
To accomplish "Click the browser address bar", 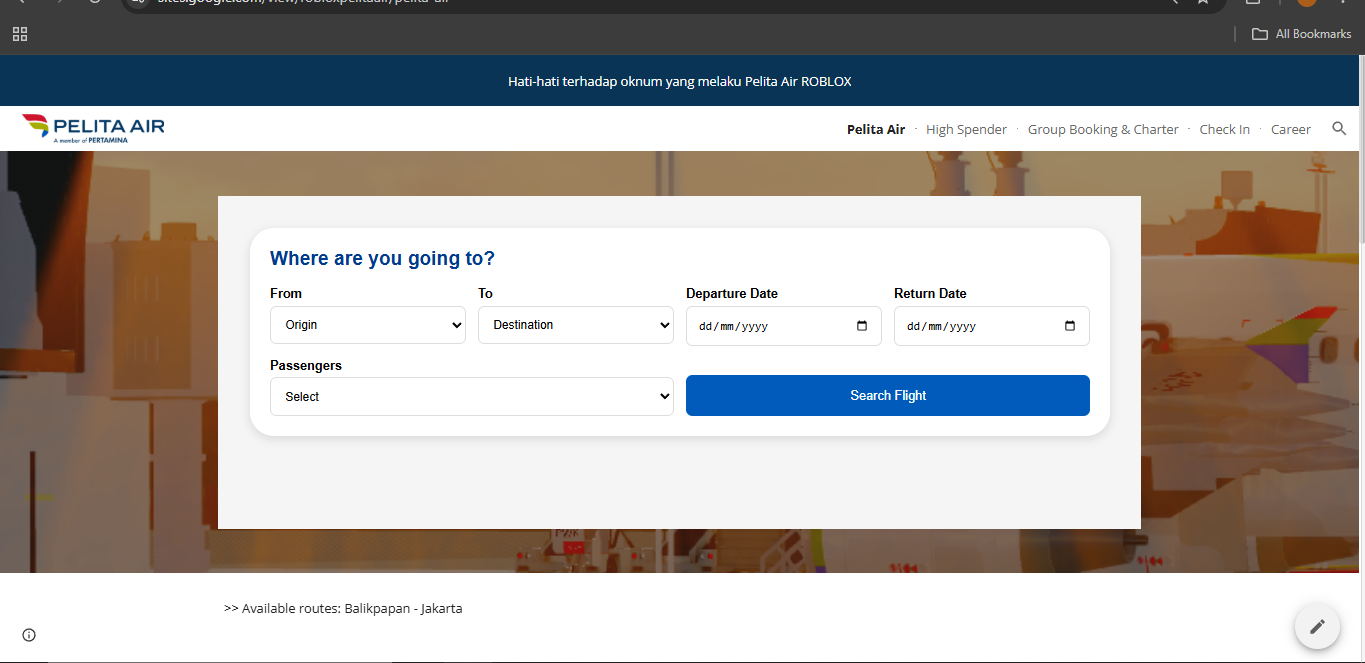I will point(674,3).
